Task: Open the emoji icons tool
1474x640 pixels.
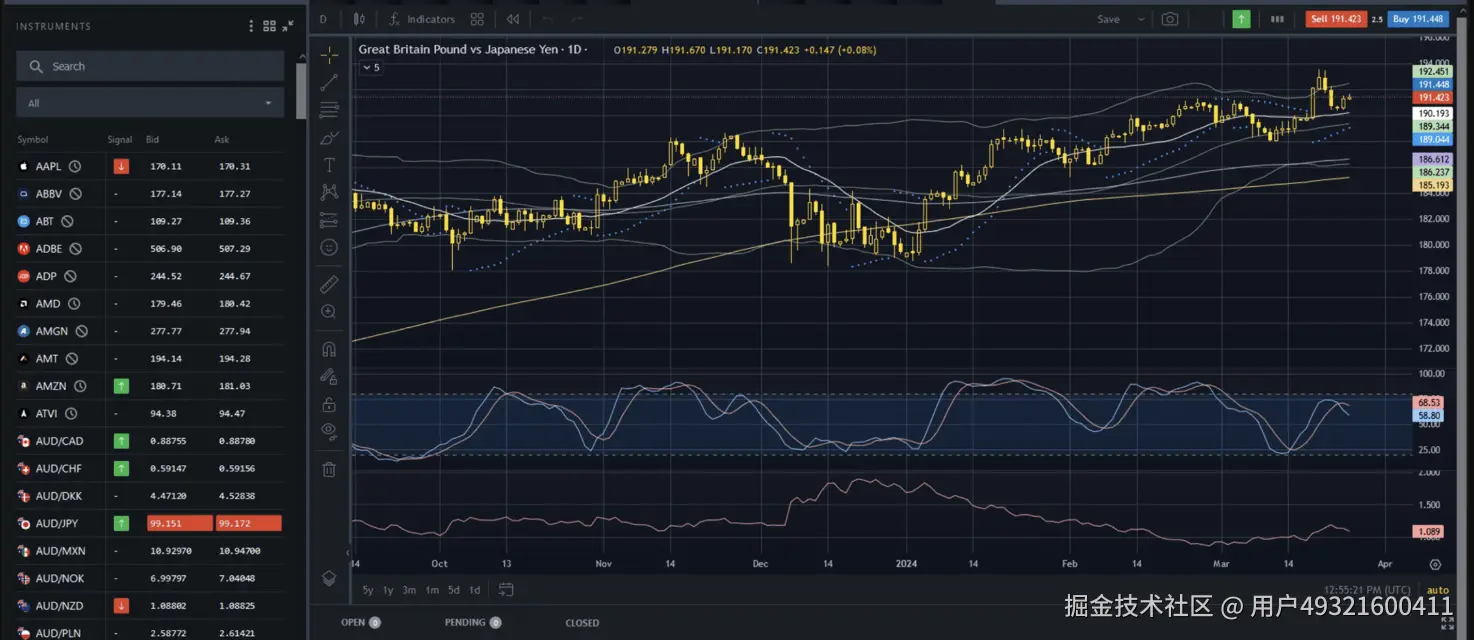Action: click(x=329, y=247)
